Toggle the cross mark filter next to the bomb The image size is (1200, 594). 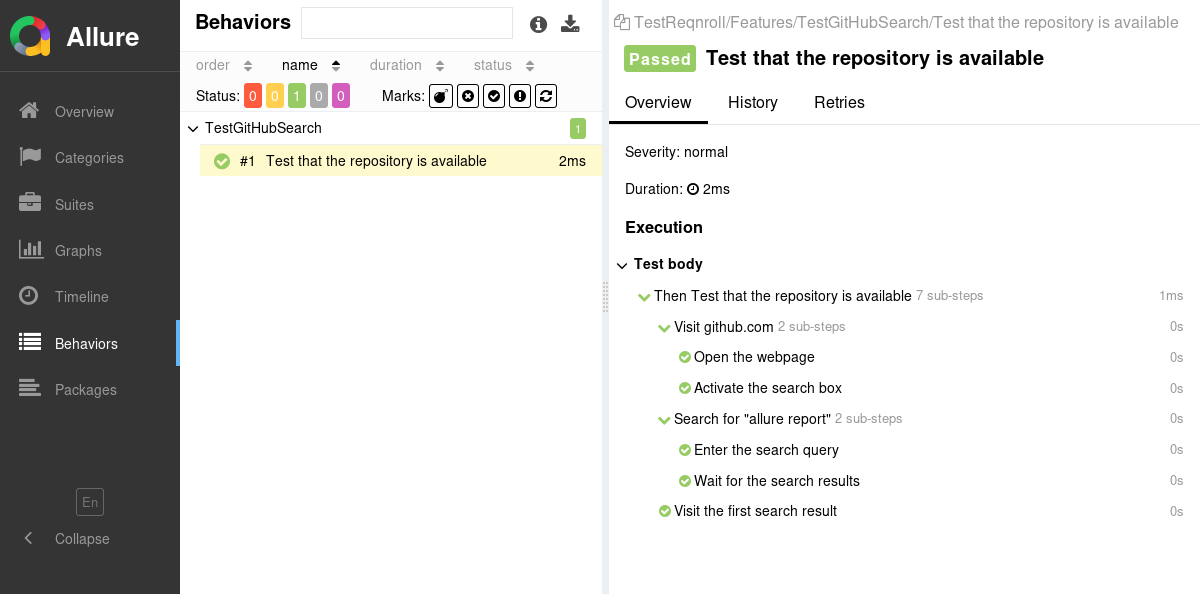467,96
